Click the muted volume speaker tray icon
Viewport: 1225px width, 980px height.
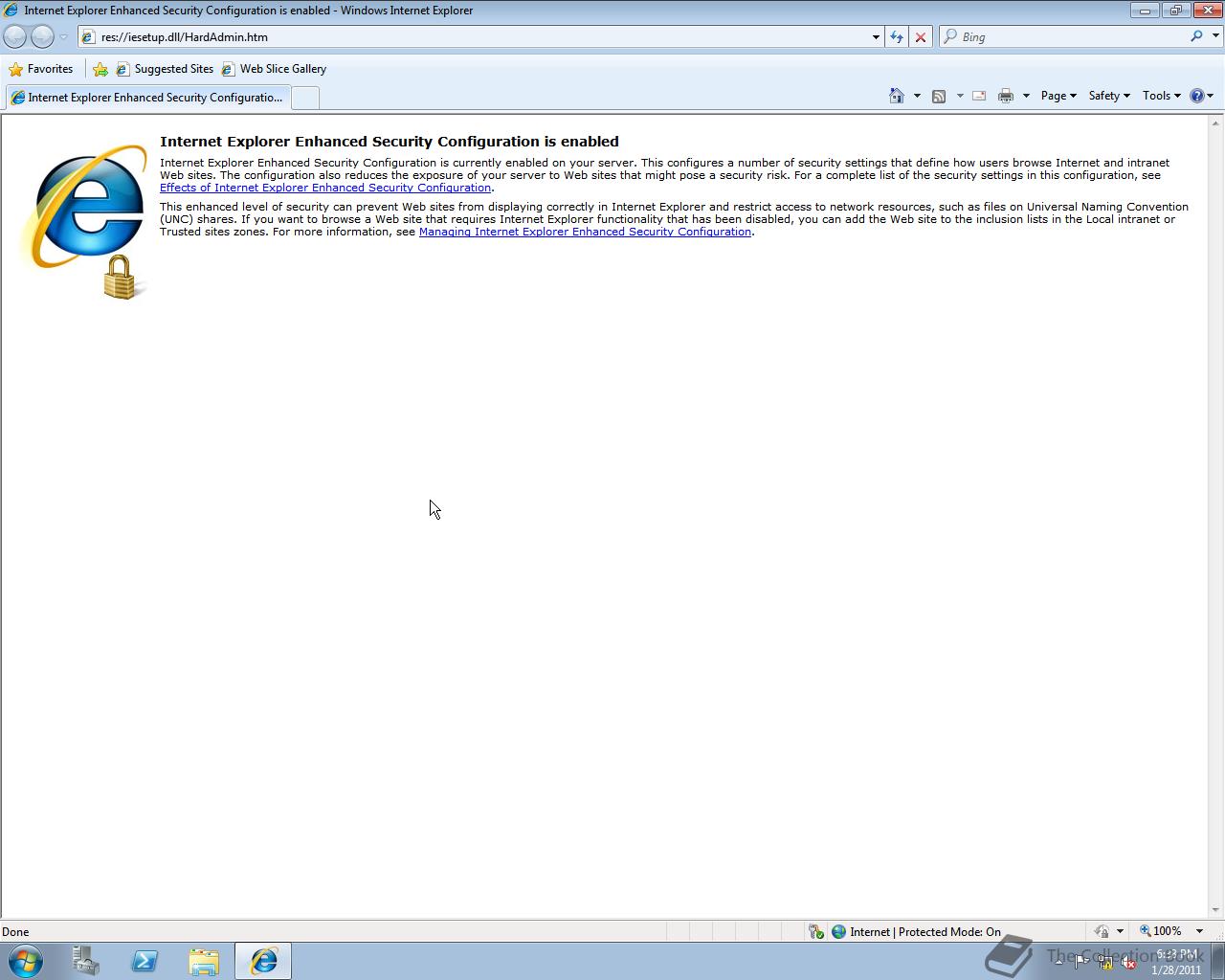tap(1128, 963)
